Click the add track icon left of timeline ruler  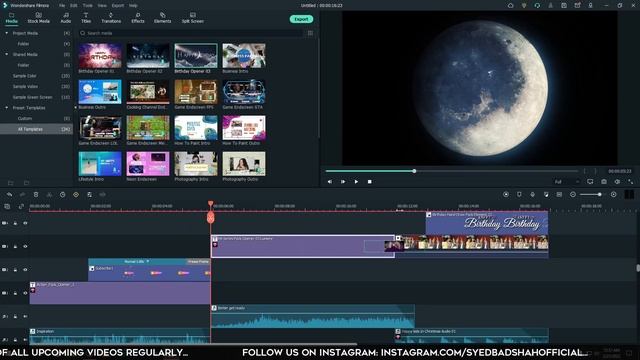[7, 207]
